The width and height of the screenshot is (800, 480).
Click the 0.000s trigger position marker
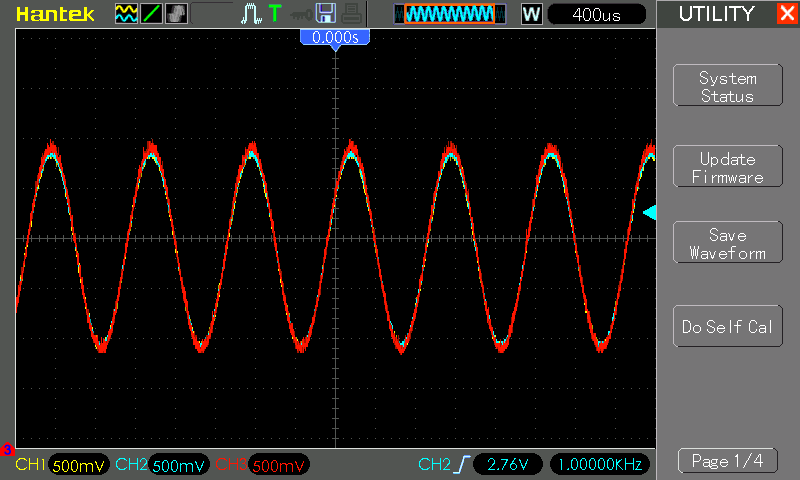point(335,39)
